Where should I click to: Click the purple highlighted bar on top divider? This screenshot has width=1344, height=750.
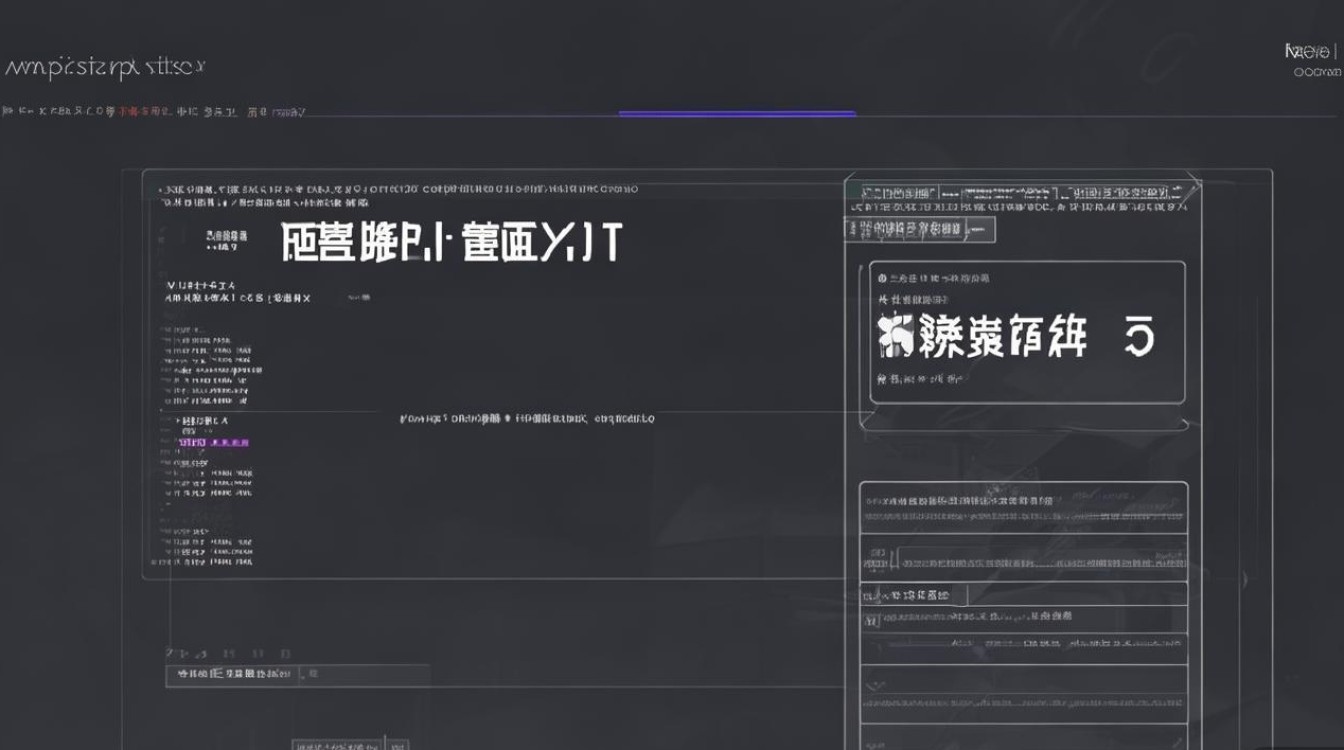(737, 114)
